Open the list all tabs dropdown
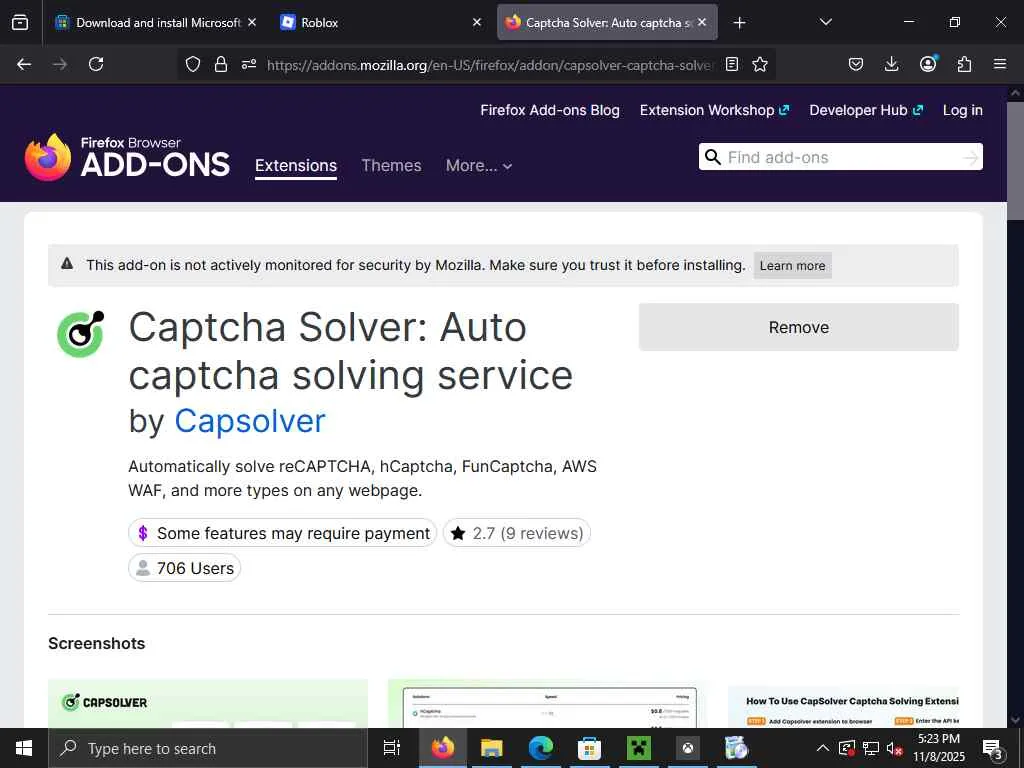Screen dimensions: 1024x768 (x=825, y=22)
